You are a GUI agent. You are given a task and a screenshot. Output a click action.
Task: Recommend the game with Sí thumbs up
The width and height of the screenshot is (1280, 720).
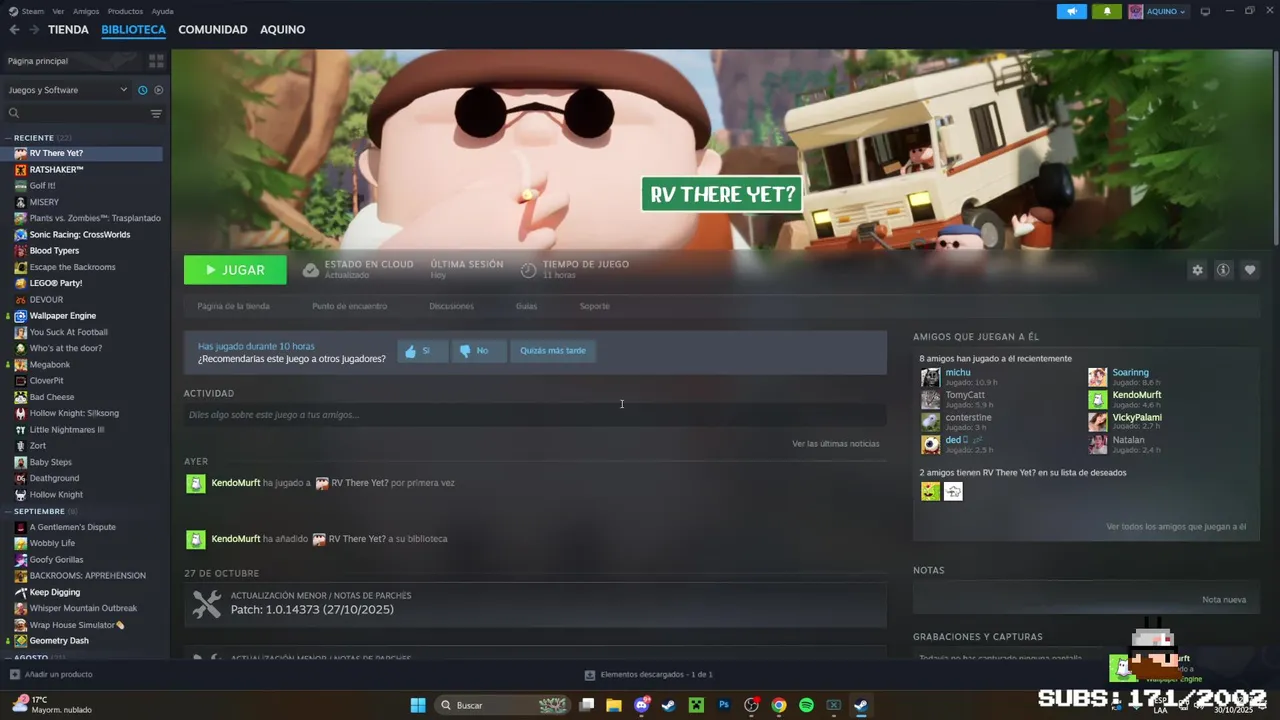click(422, 351)
